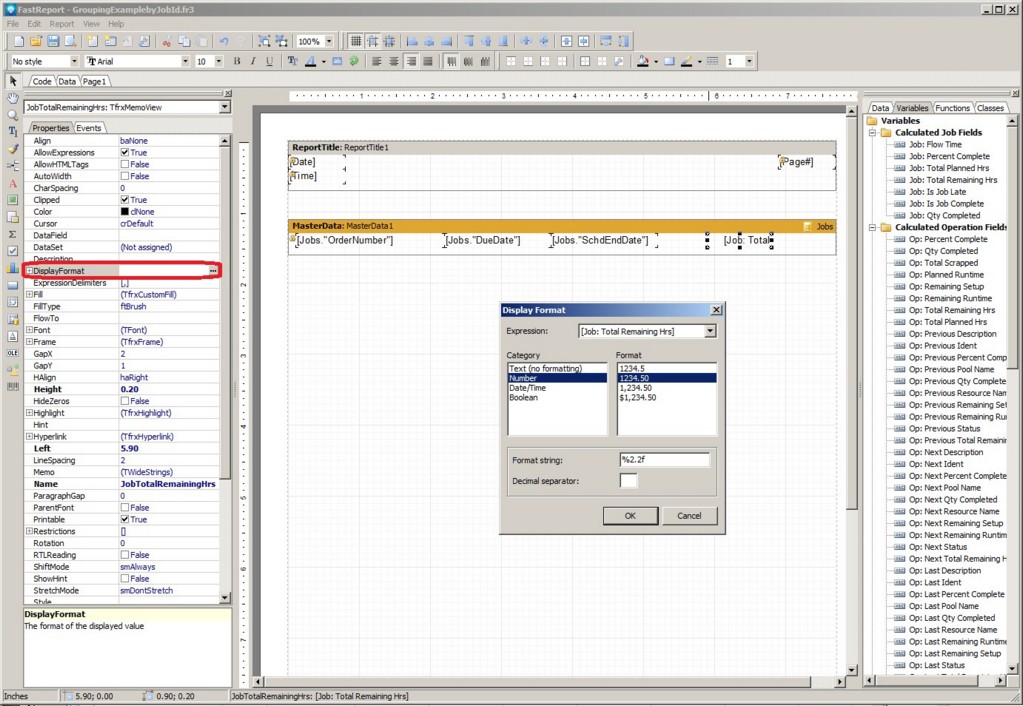Click the Save report icon
Viewport: 1023px width, 706px height.
pyautogui.click(x=53, y=41)
